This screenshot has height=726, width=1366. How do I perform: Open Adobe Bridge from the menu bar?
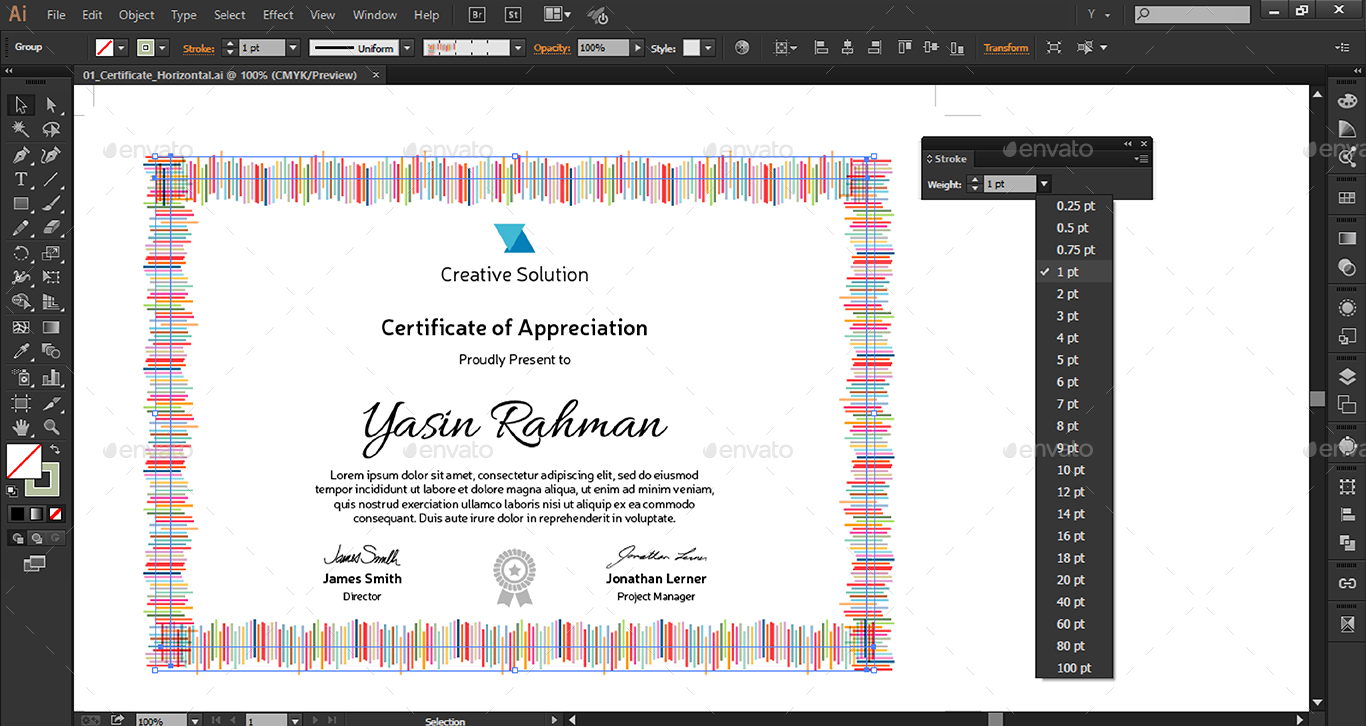pyautogui.click(x=478, y=15)
